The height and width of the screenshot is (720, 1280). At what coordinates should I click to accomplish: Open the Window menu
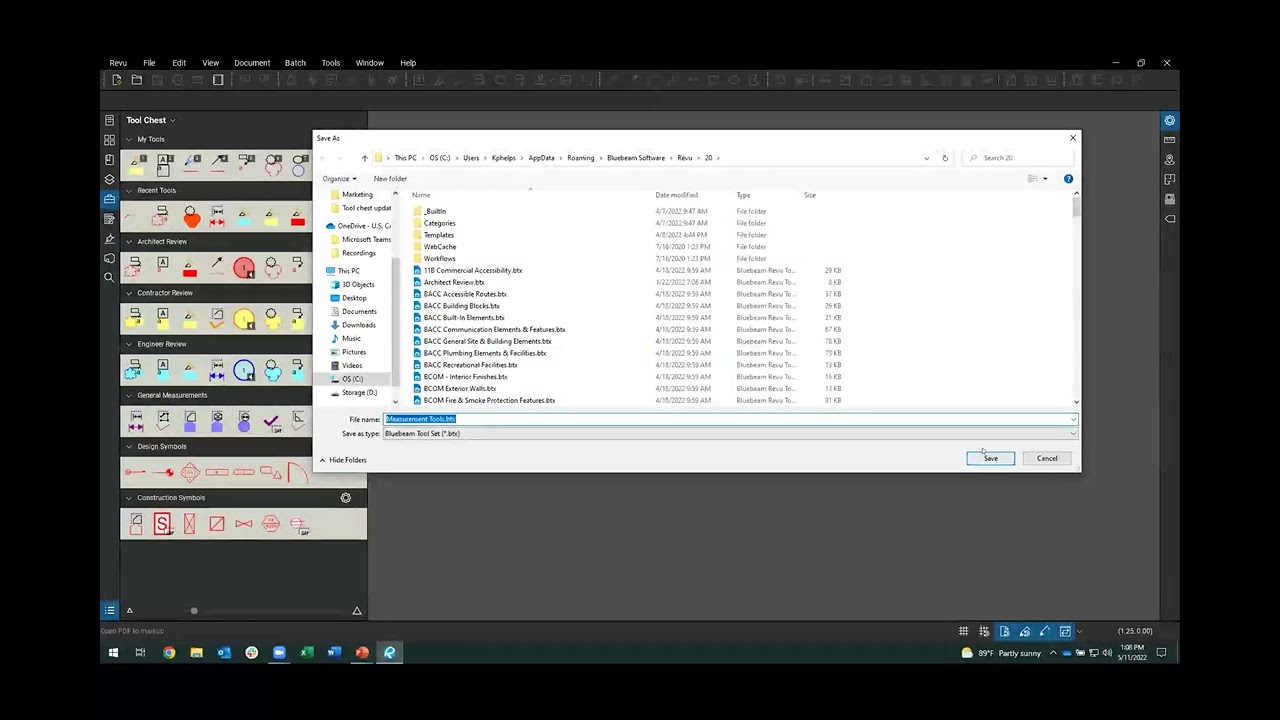(369, 63)
